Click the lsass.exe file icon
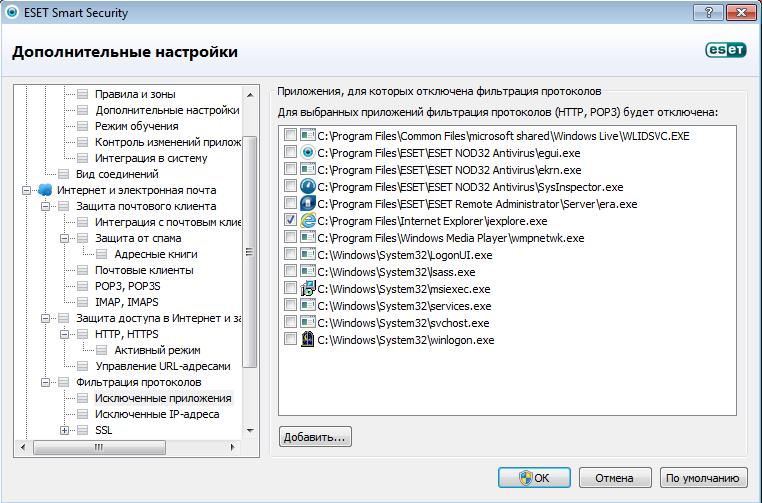762x503 pixels. 308,272
